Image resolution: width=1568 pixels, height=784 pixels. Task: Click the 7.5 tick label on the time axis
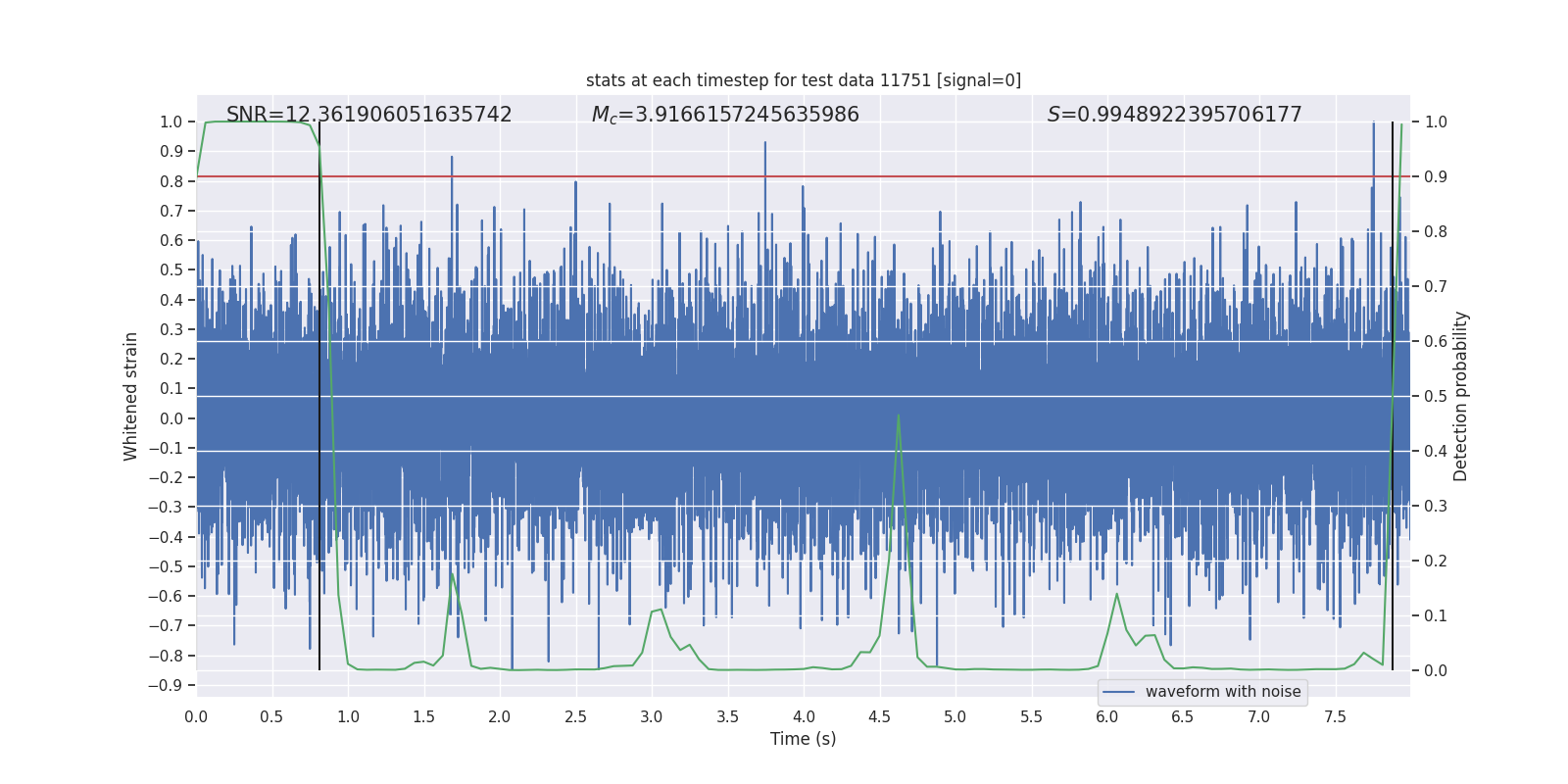pos(1335,717)
